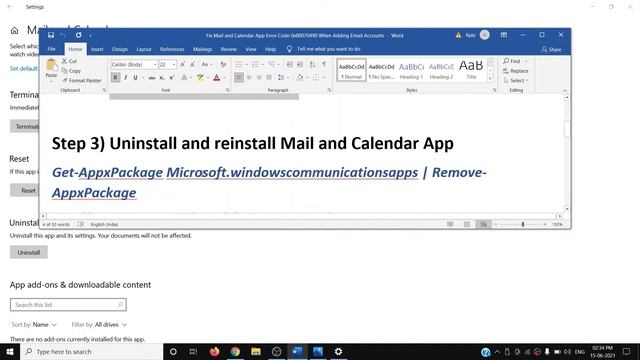Toggle Strikethrough formatting
640x360 pixels.
pos(152,78)
